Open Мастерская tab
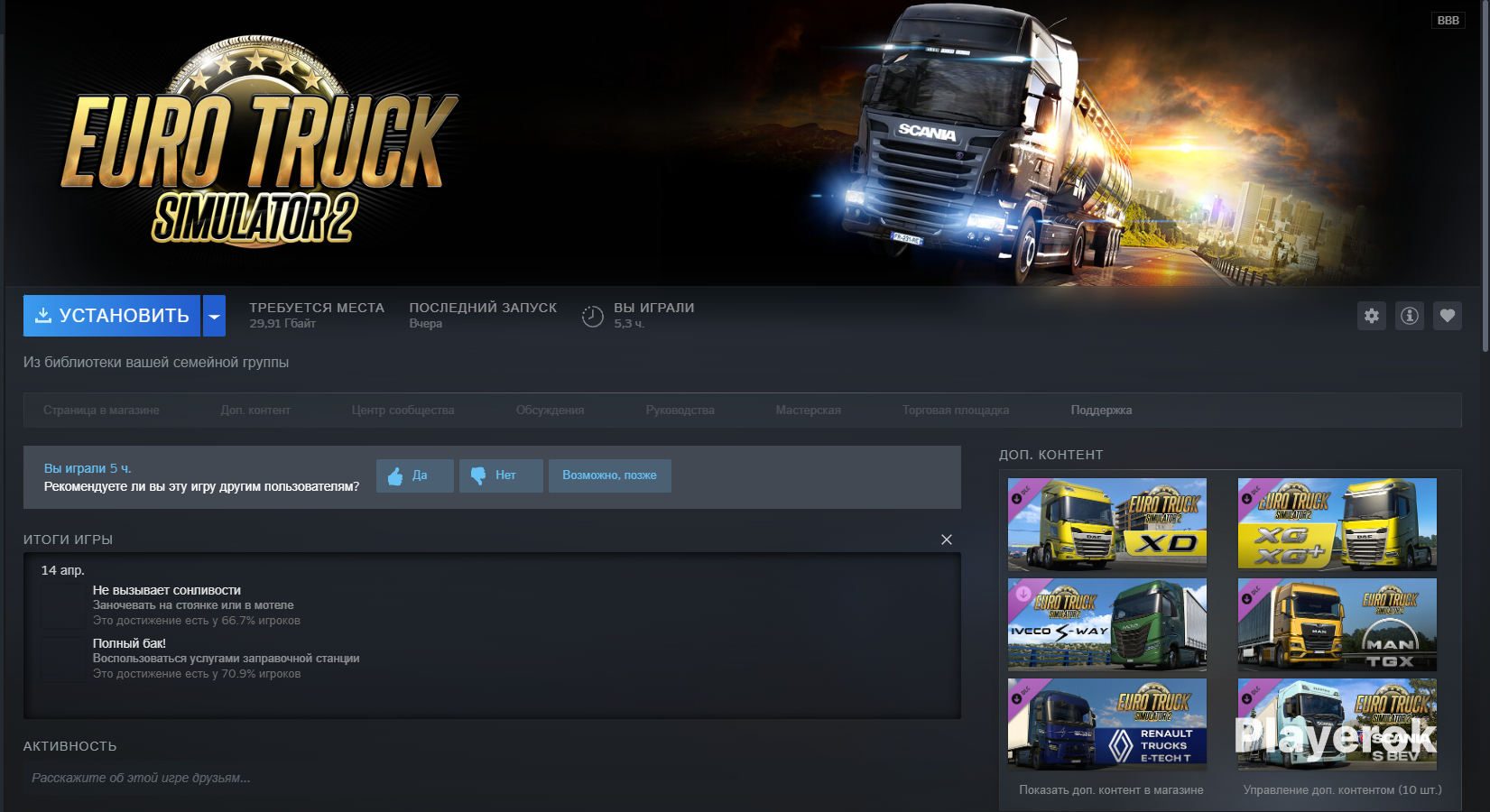 tap(808, 411)
